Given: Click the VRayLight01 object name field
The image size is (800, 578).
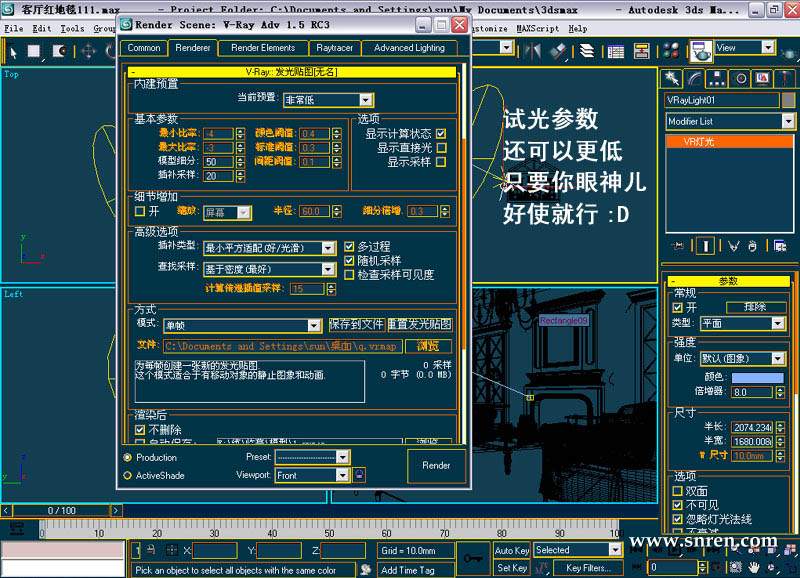Looking at the screenshot, I should point(722,100).
